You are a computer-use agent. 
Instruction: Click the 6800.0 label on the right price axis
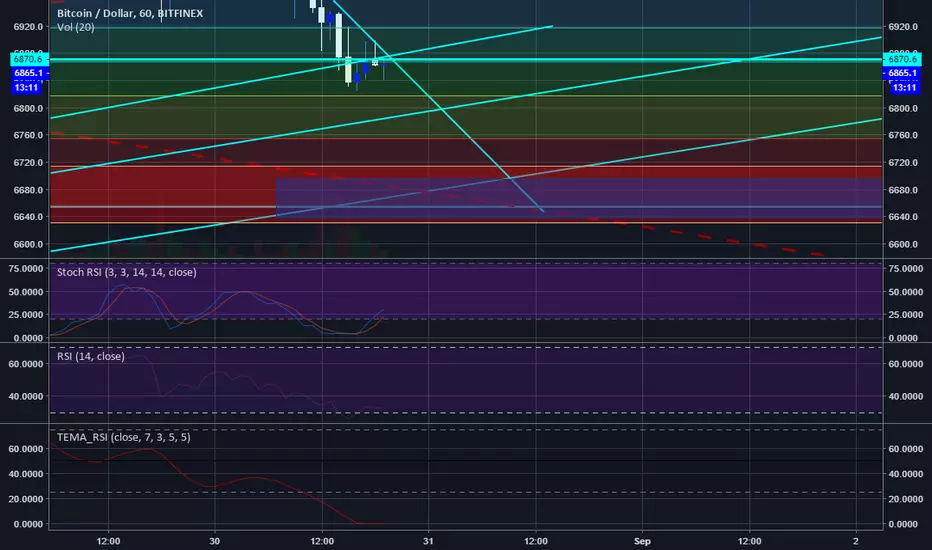902,109
